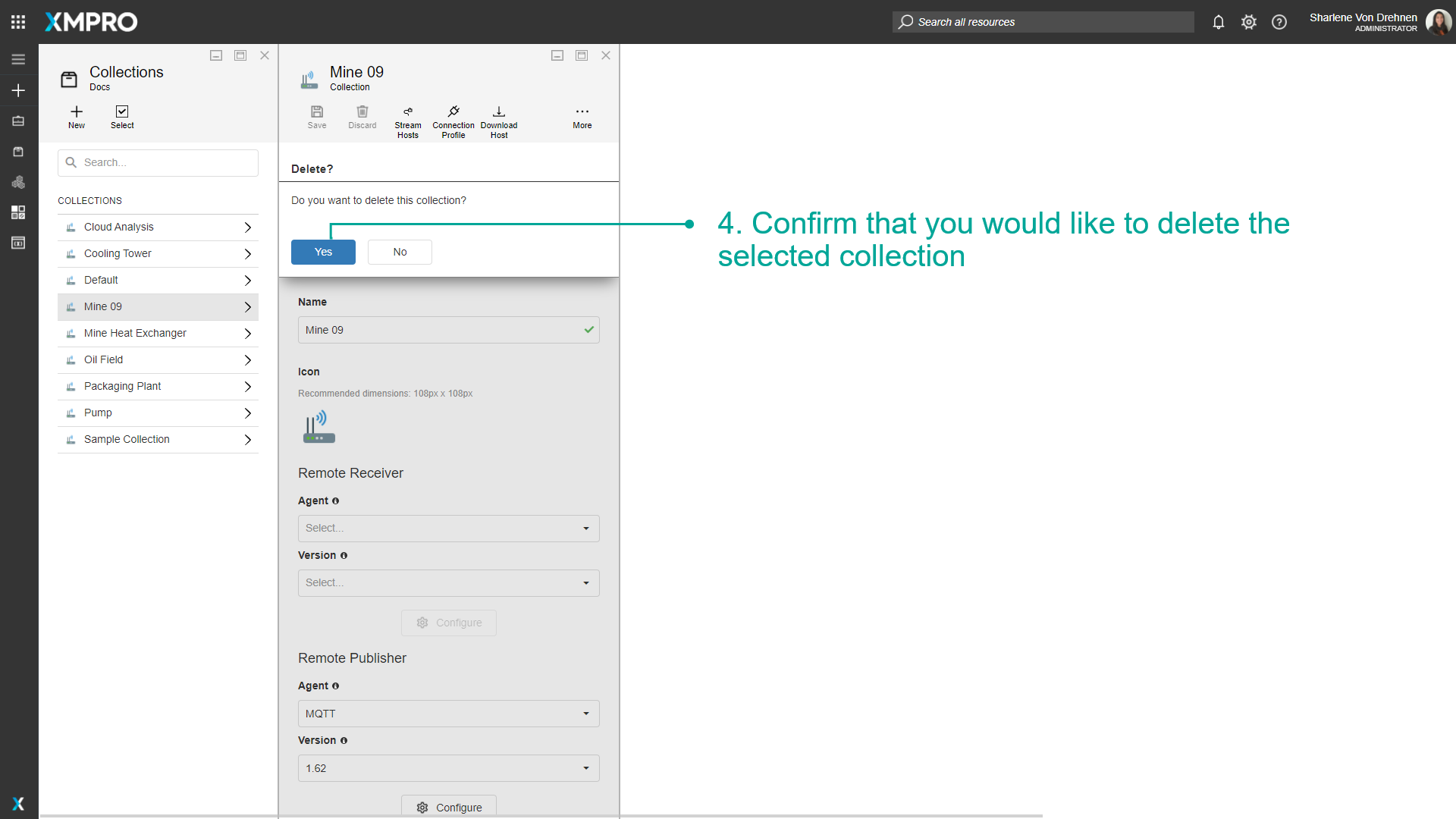Toggle Select mode in the Collections panel
Screen dimensions: 1456x819
(x=121, y=118)
